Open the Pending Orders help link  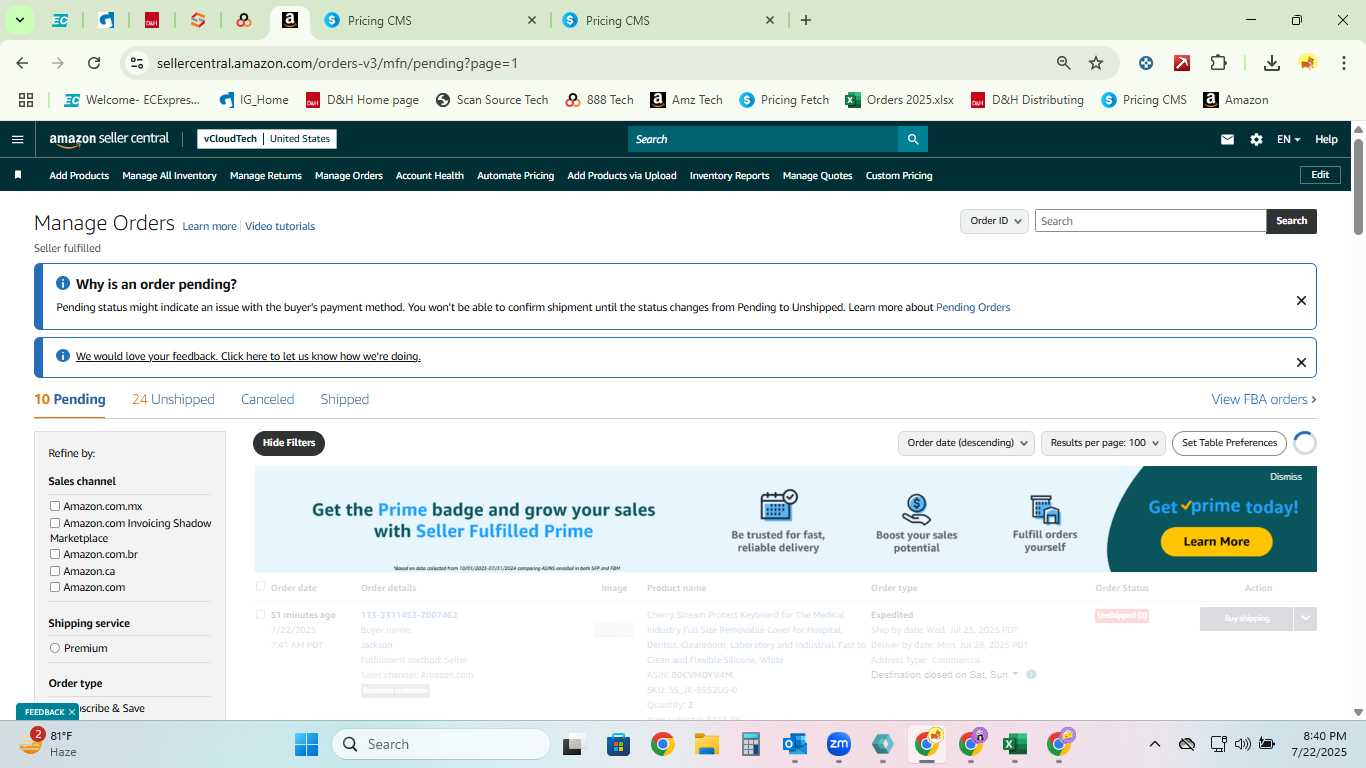click(x=973, y=307)
